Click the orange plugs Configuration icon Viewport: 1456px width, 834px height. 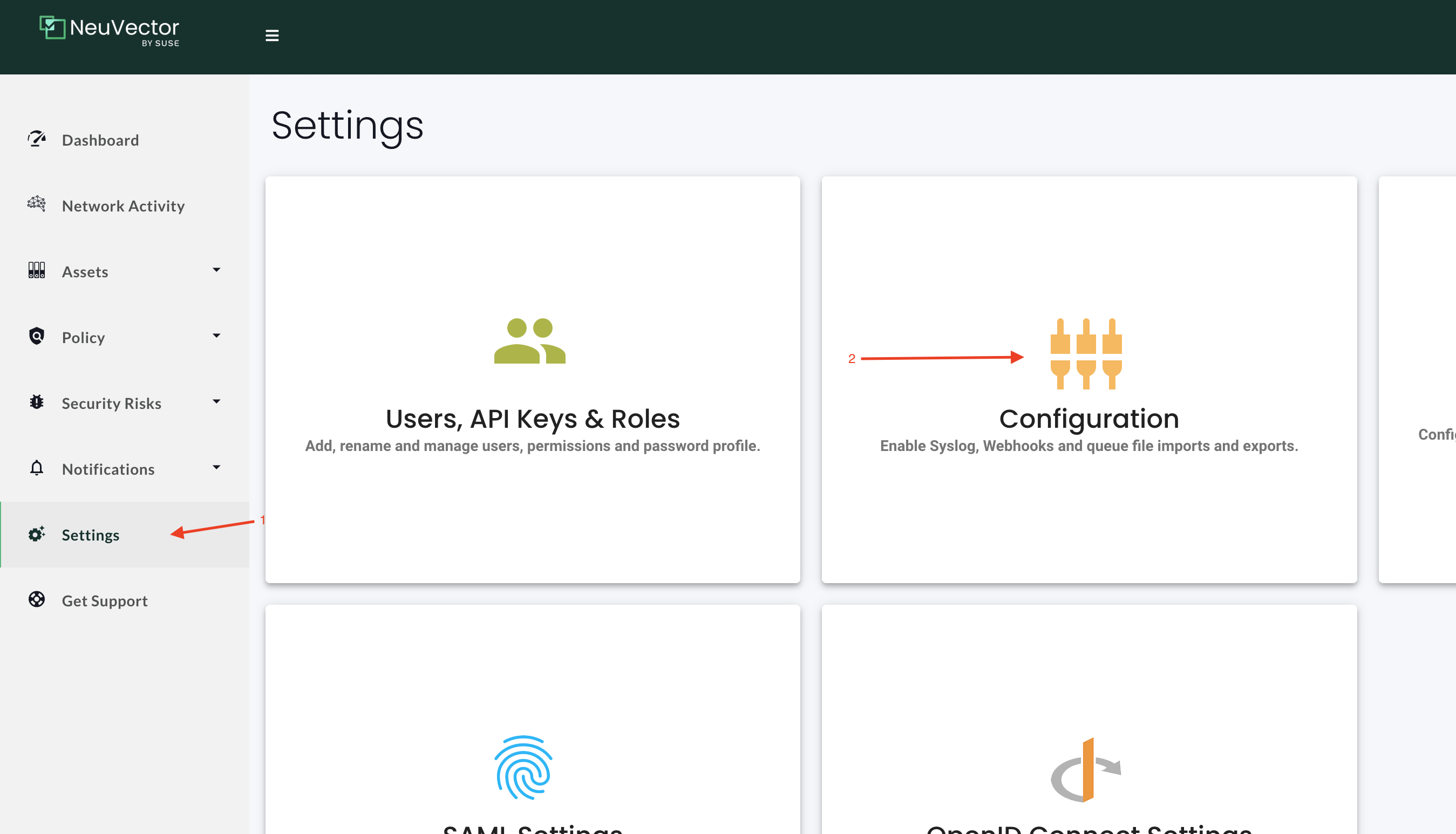[x=1086, y=353]
